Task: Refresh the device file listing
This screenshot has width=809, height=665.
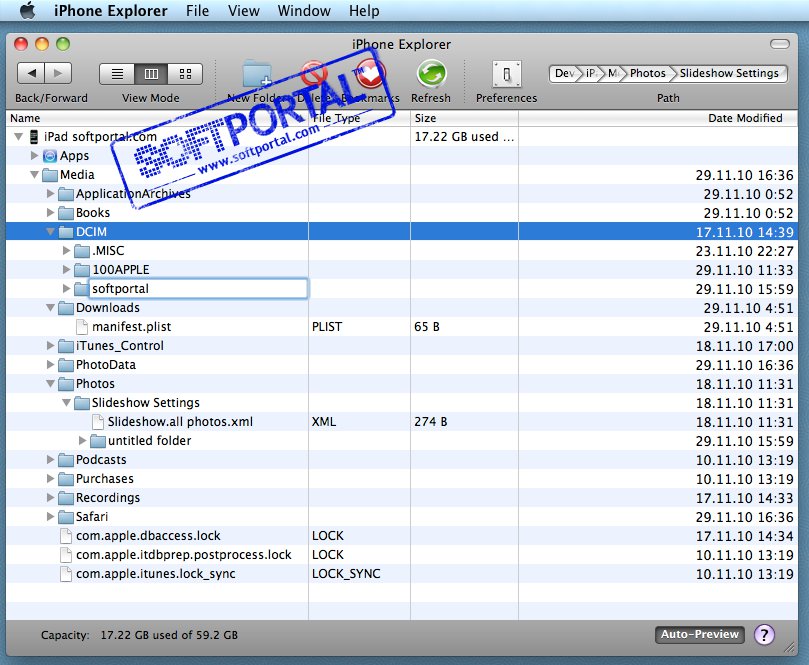Action: pyautogui.click(x=431, y=74)
